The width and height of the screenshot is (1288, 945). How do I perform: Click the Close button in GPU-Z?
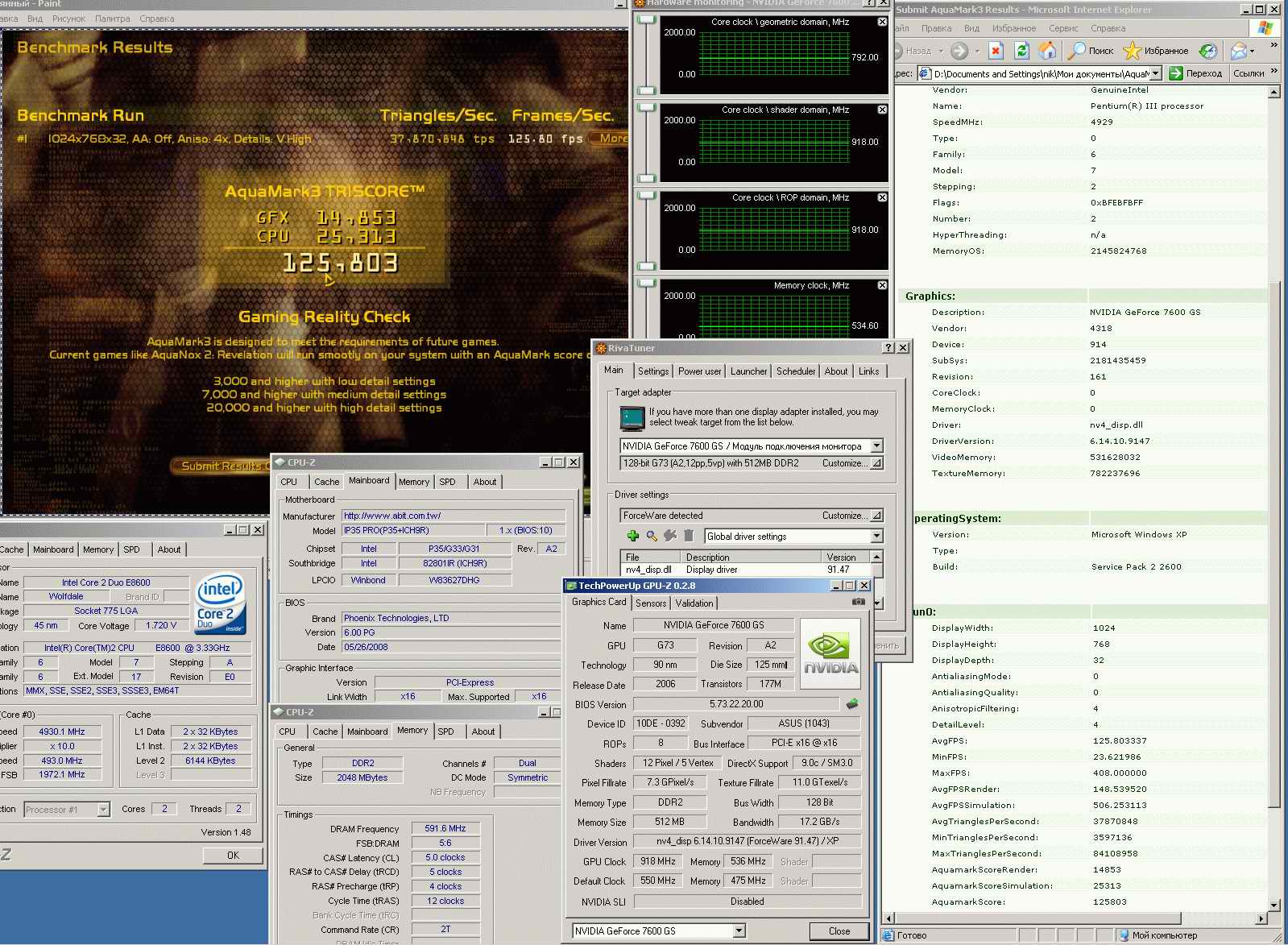click(839, 930)
